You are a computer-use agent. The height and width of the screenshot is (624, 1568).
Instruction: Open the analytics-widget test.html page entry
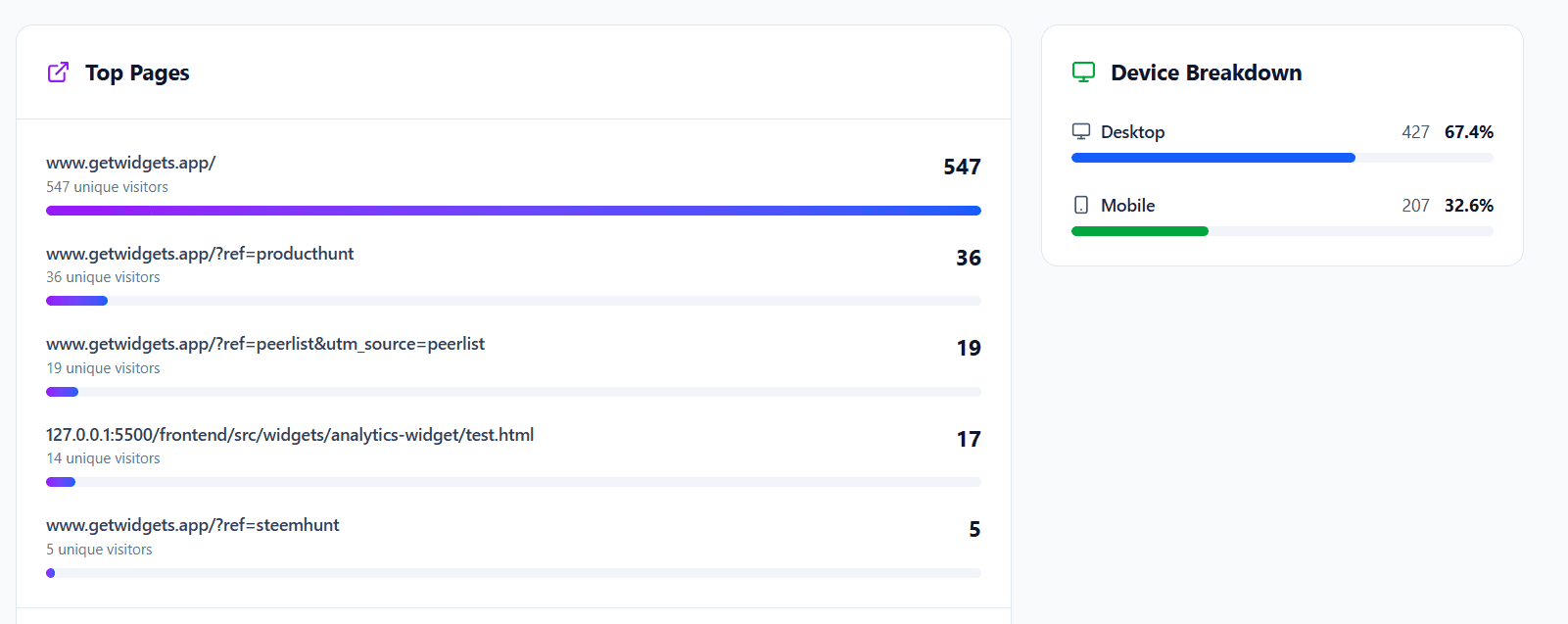[x=290, y=435]
